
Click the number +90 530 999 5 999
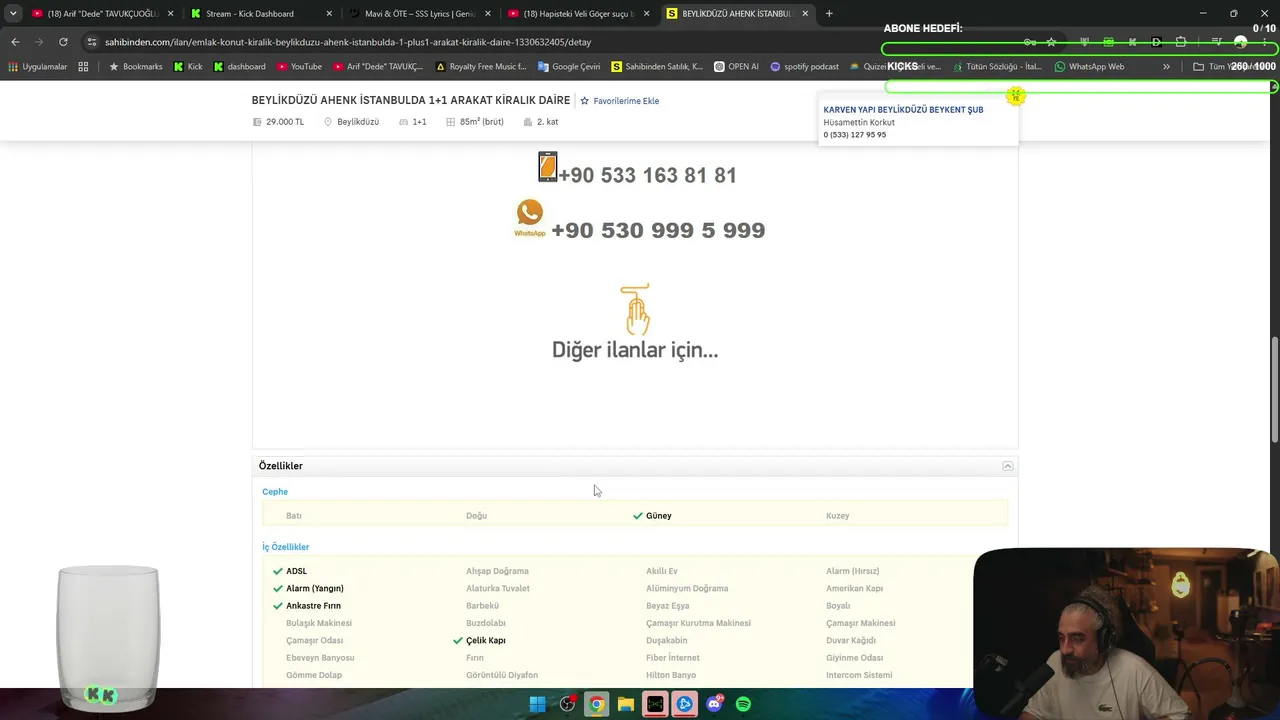(658, 230)
